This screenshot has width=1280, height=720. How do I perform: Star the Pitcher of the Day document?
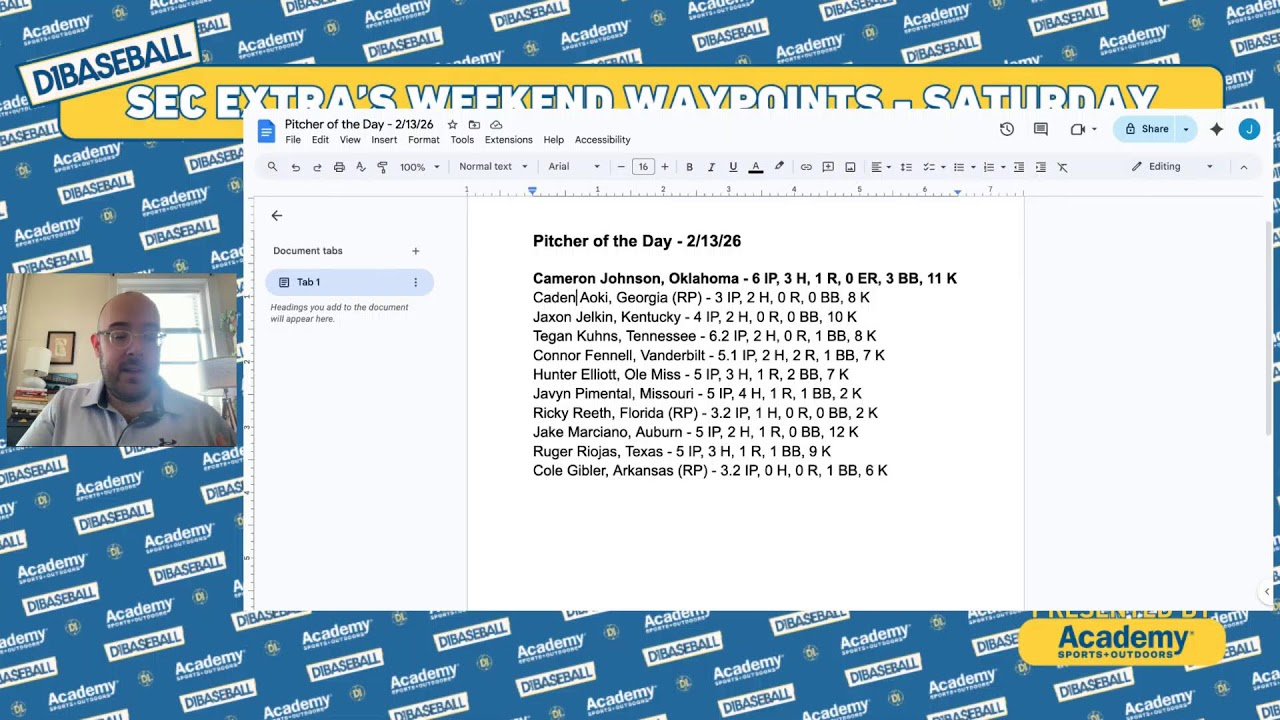(x=452, y=125)
